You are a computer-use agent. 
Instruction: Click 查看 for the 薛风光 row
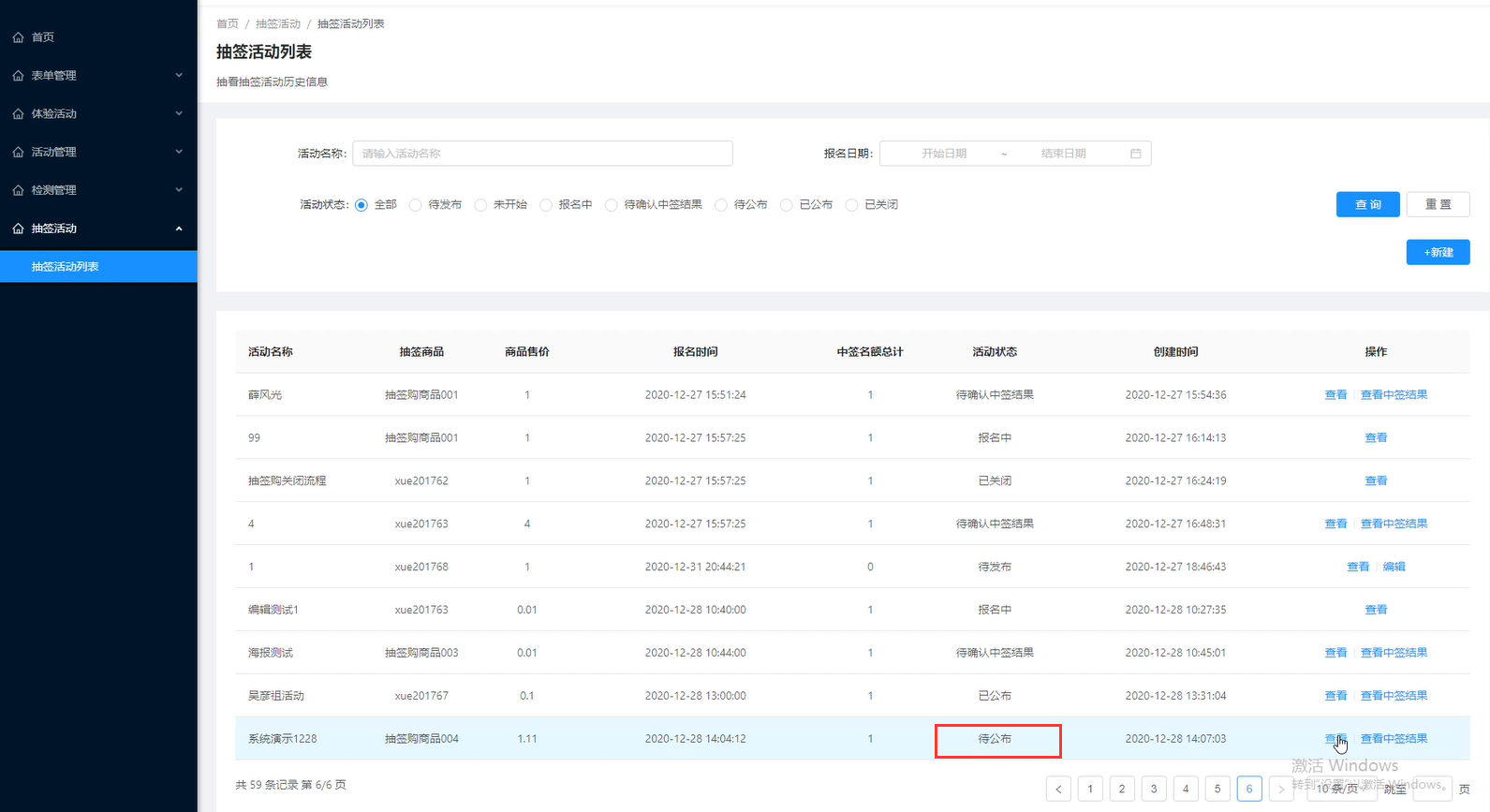[1335, 395]
